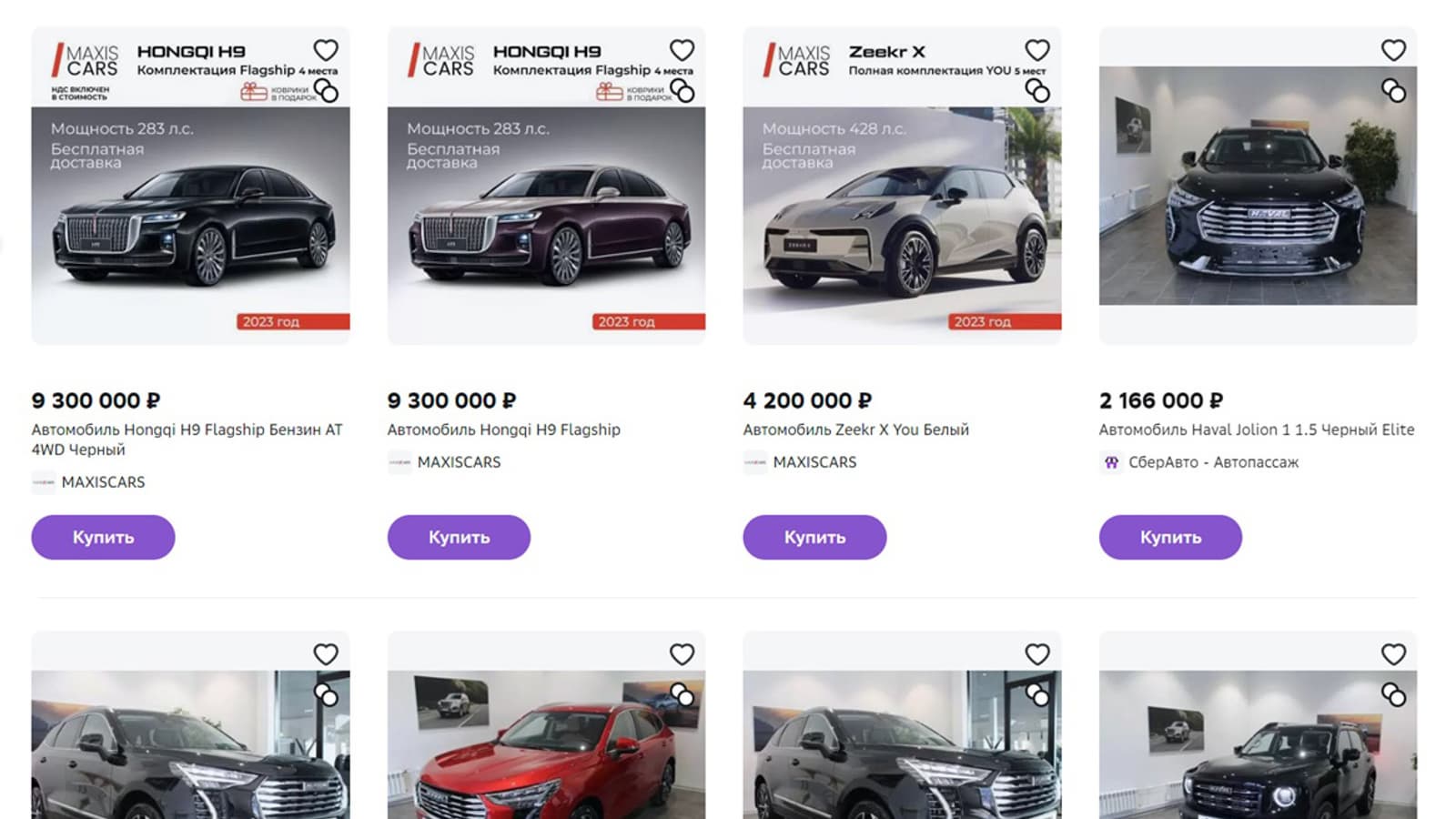Favorite the black Hongqi H9 with heart icon
The image size is (1456, 819).
point(326,50)
